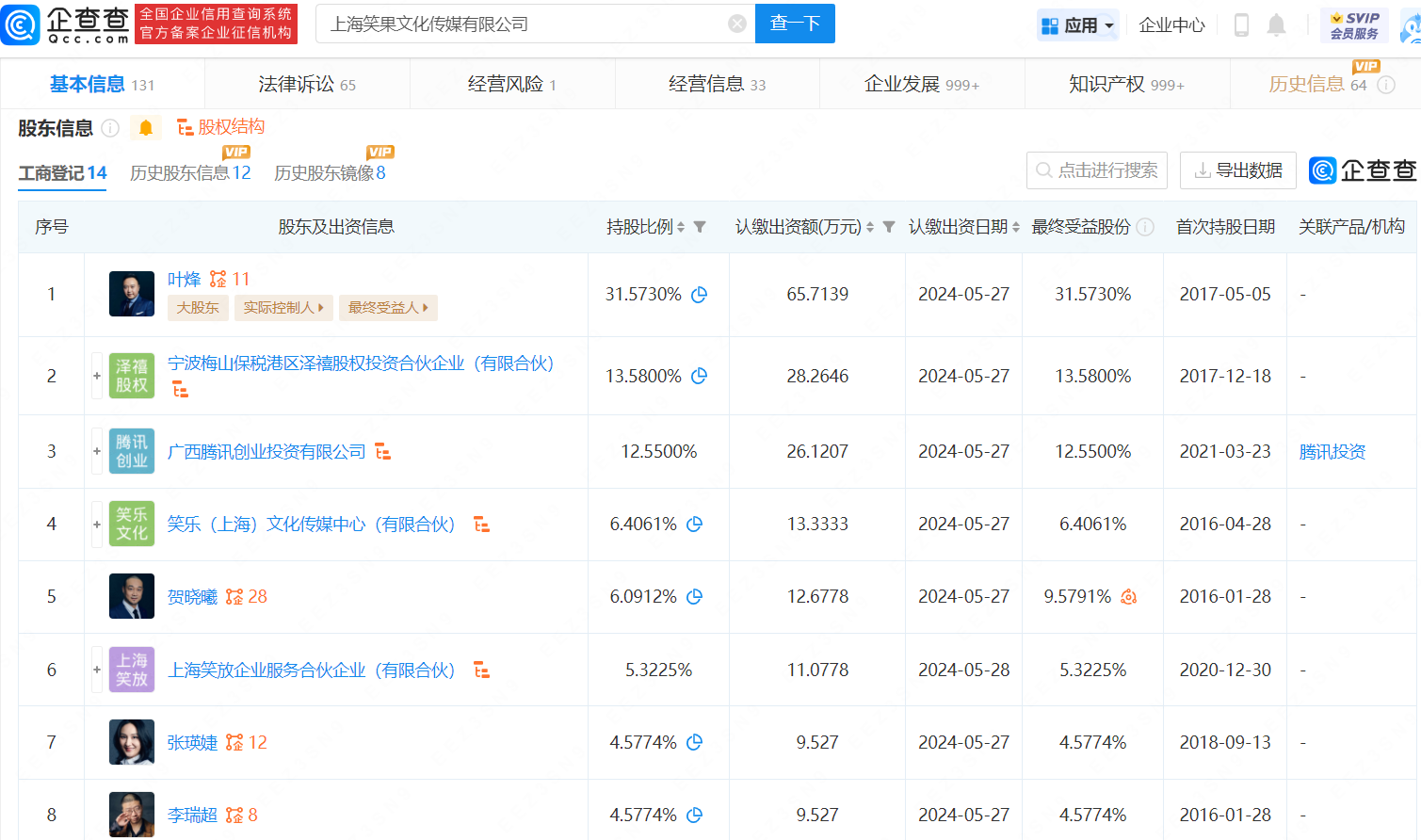Image resolution: width=1421 pixels, height=840 pixels.
Task: Expand row 4 笑乐（上海）文化传媒中心 with plus
Action: 97,525
